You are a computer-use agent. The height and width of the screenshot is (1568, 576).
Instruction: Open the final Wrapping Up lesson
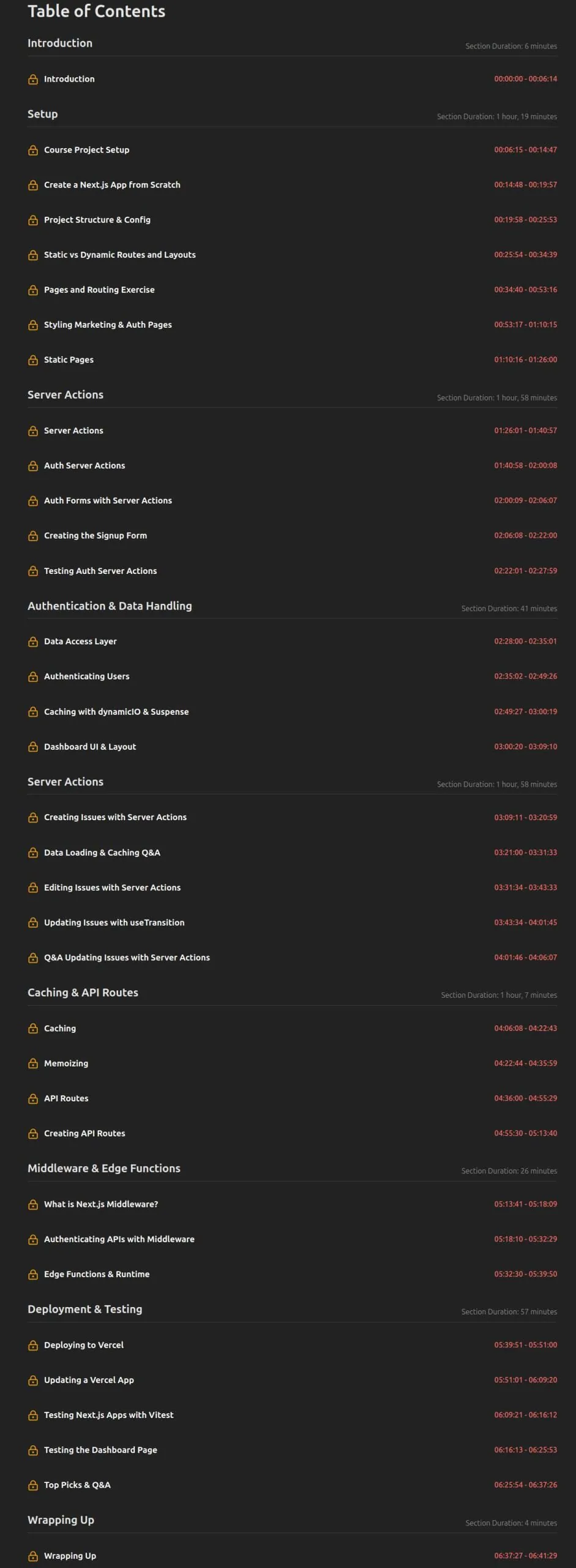70,1556
